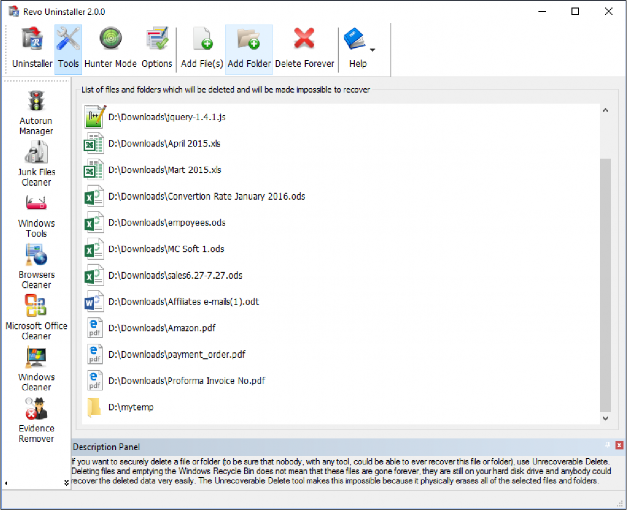Screen dimensions: 627x510
Task: Select row Affiliates e-mails(1).odt
Action: click(341, 302)
